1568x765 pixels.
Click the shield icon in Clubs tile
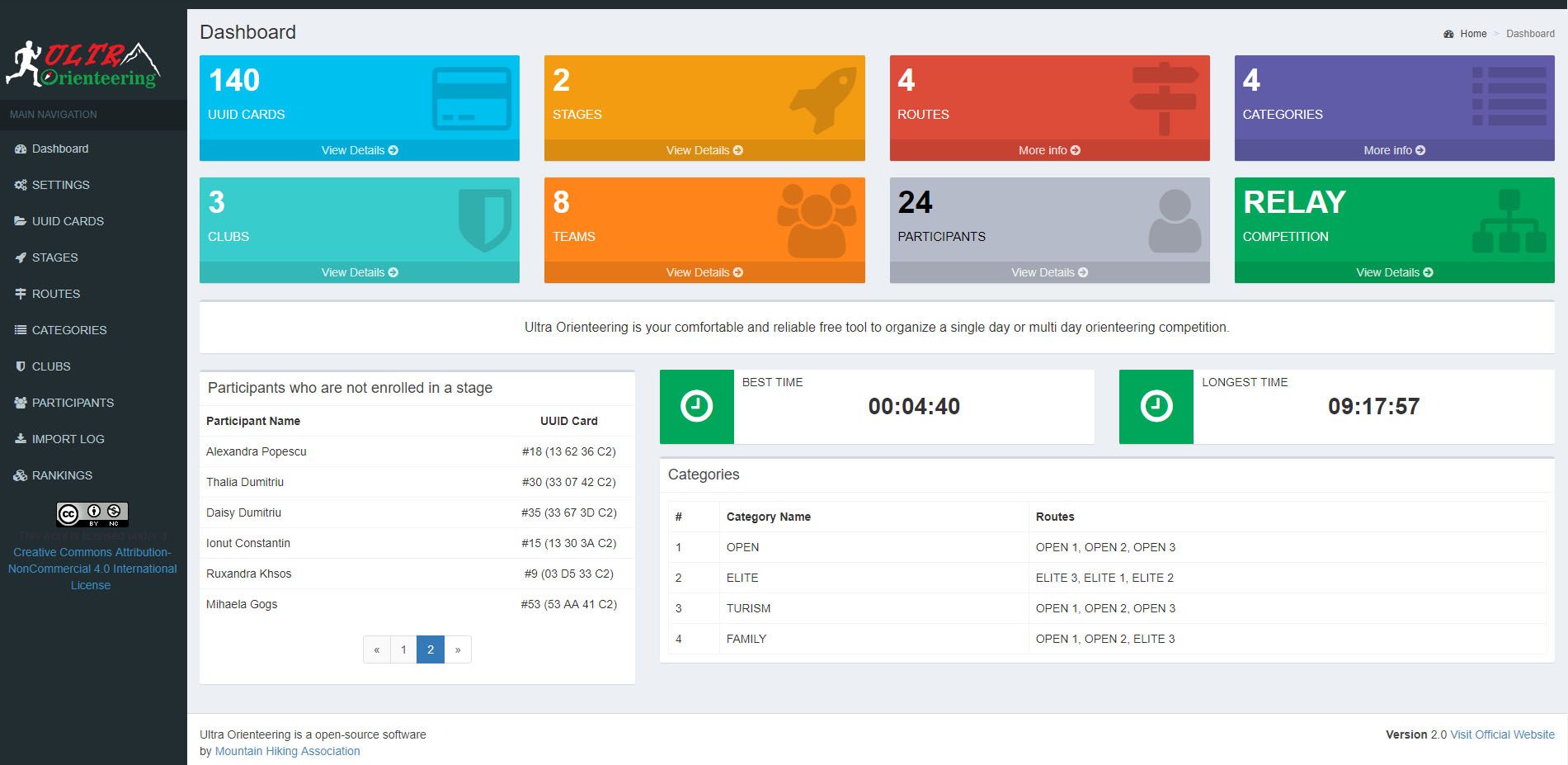[485, 220]
